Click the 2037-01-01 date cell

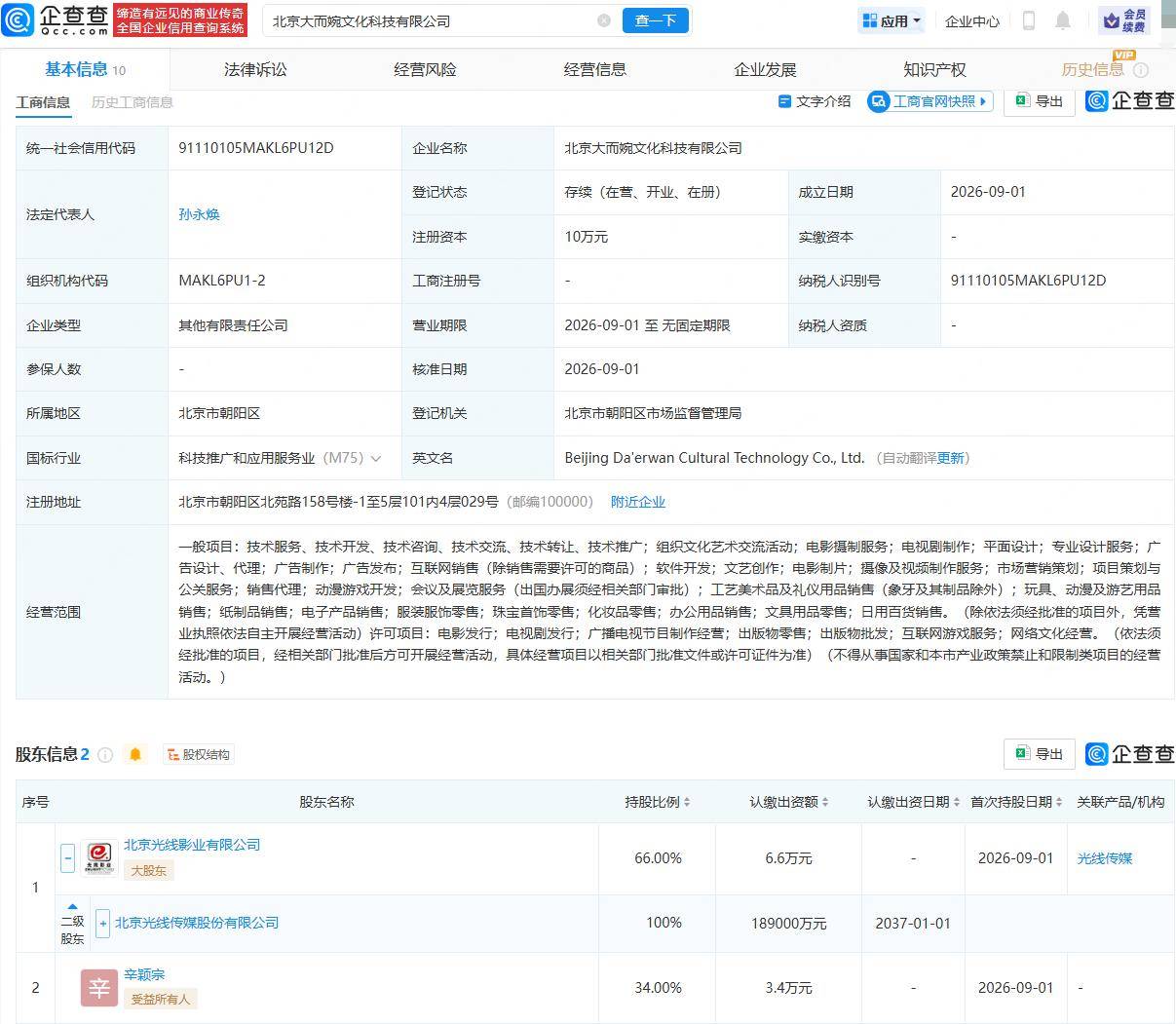[913, 923]
